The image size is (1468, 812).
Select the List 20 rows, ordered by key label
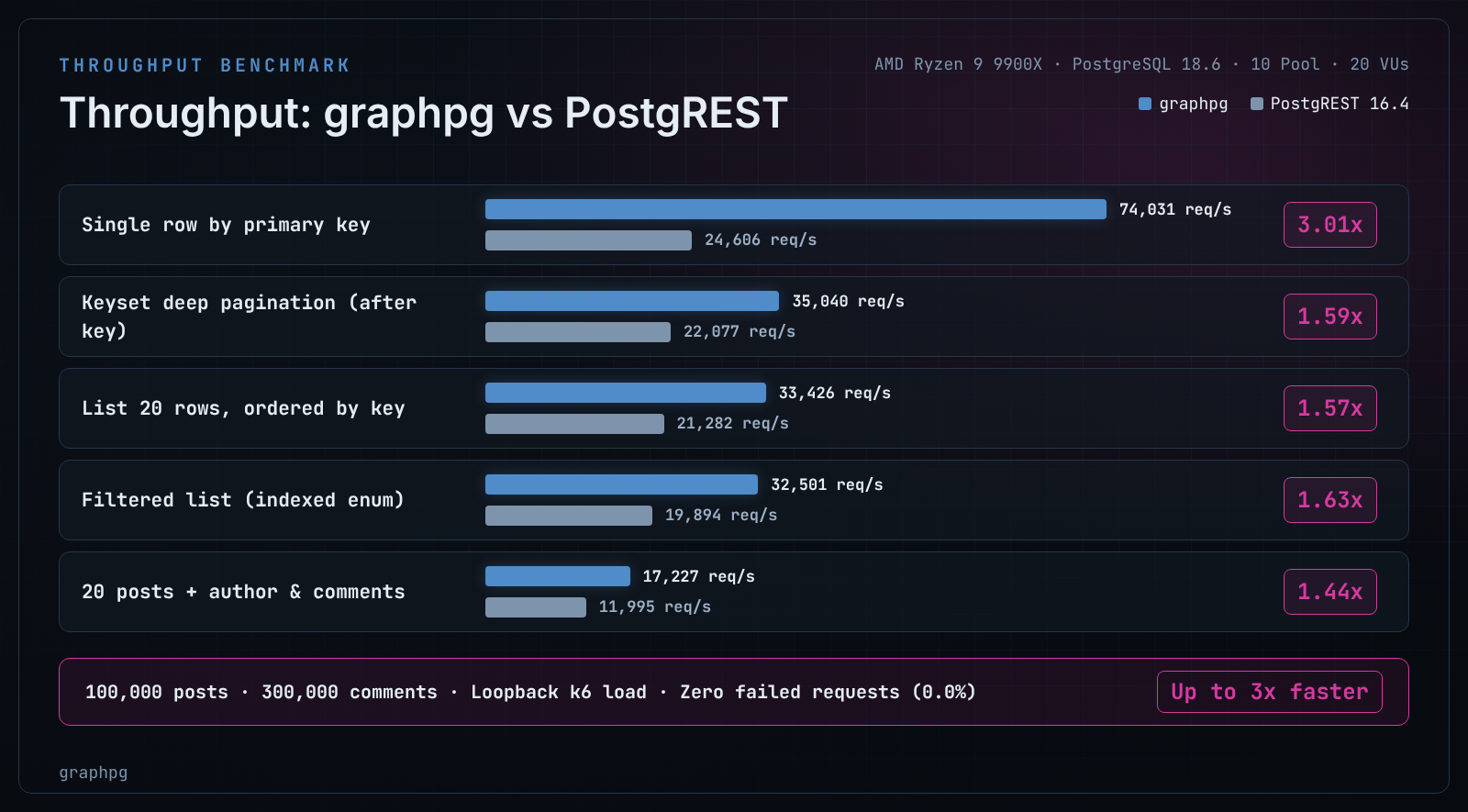pyautogui.click(x=243, y=408)
